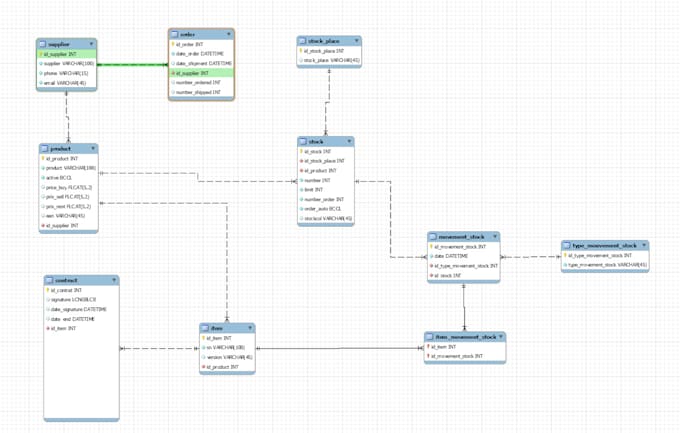Screen dimensions: 680x433
Task: Select id_type_movement_stock INT in movement_stock table
Action: (x=464, y=266)
